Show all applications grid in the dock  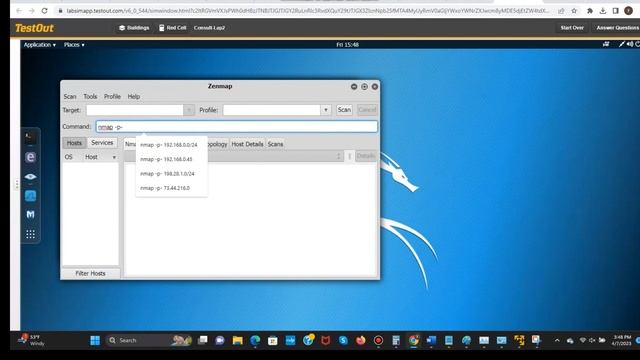point(30,234)
